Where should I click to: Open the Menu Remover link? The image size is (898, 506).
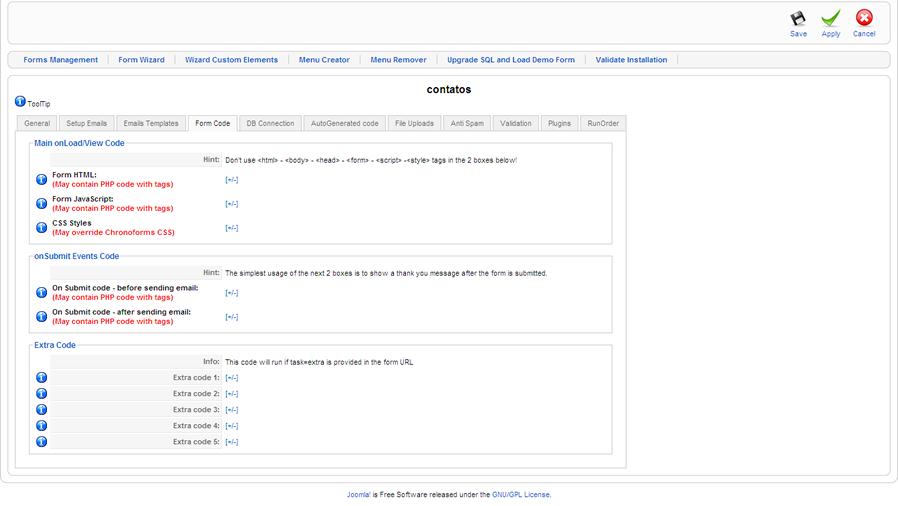pos(399,60)
